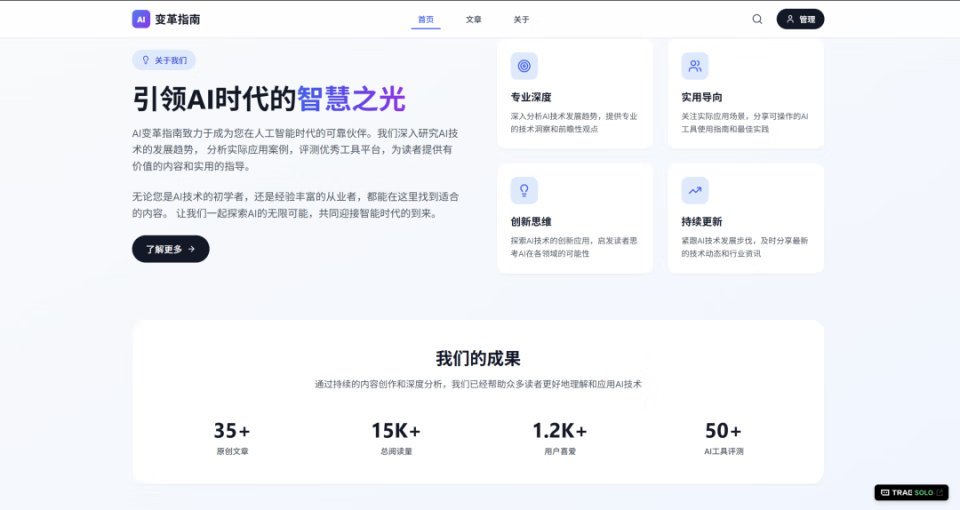Click the 15K+ 总阅读量 statistic
This screenshot has width=960, height=510.
[396, 438]
